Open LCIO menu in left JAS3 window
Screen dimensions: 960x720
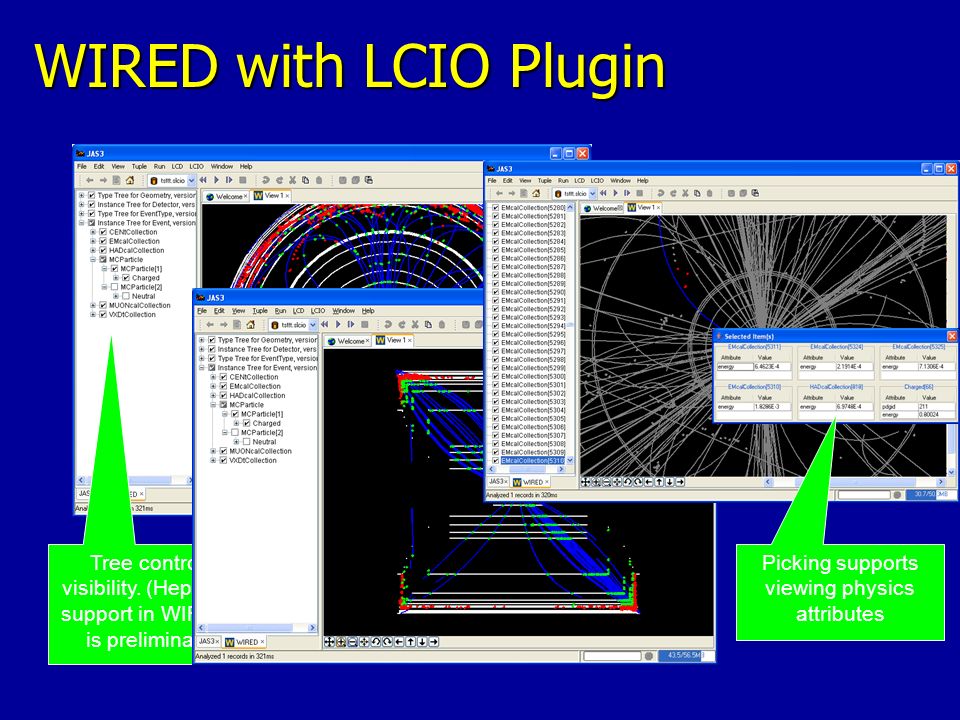click(197, 166)
